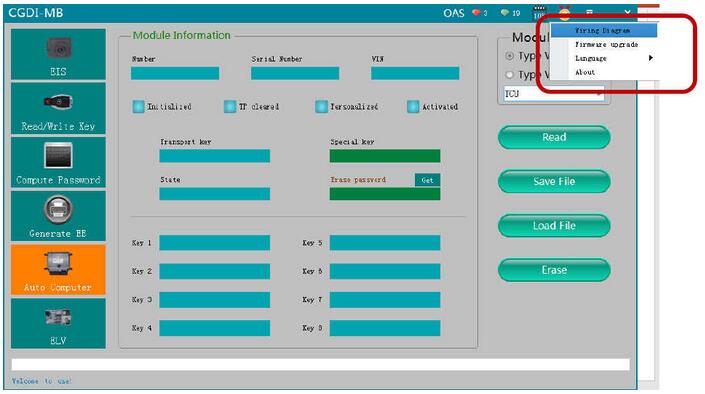Click the Key 4 field

click(214, 328)
